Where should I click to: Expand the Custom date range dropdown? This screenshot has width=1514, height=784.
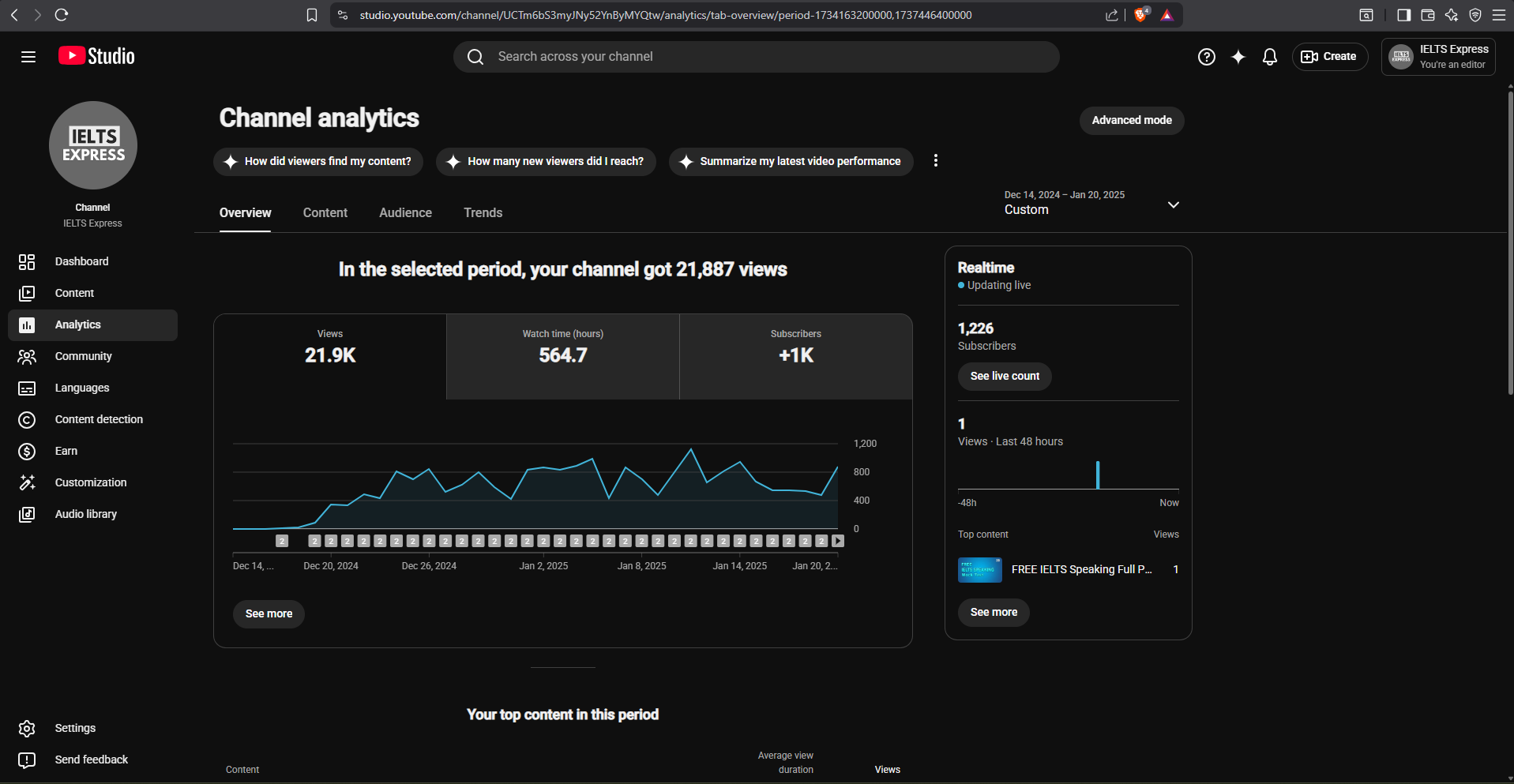1091,204
